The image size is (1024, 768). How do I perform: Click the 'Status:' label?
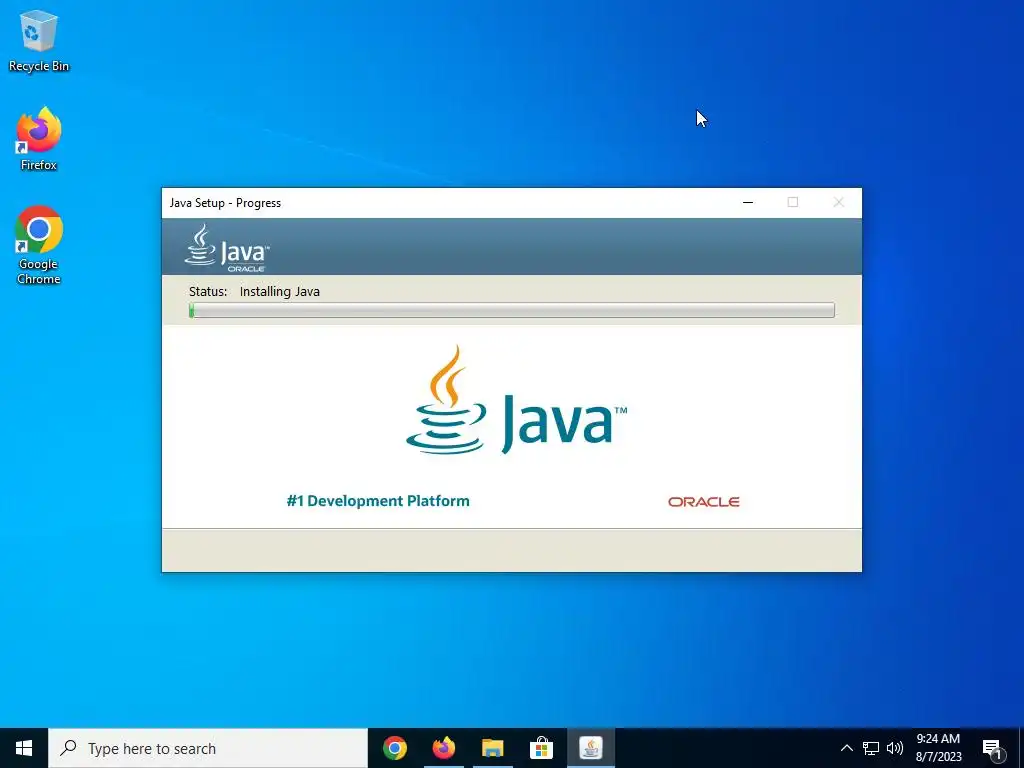coord(208,291)
